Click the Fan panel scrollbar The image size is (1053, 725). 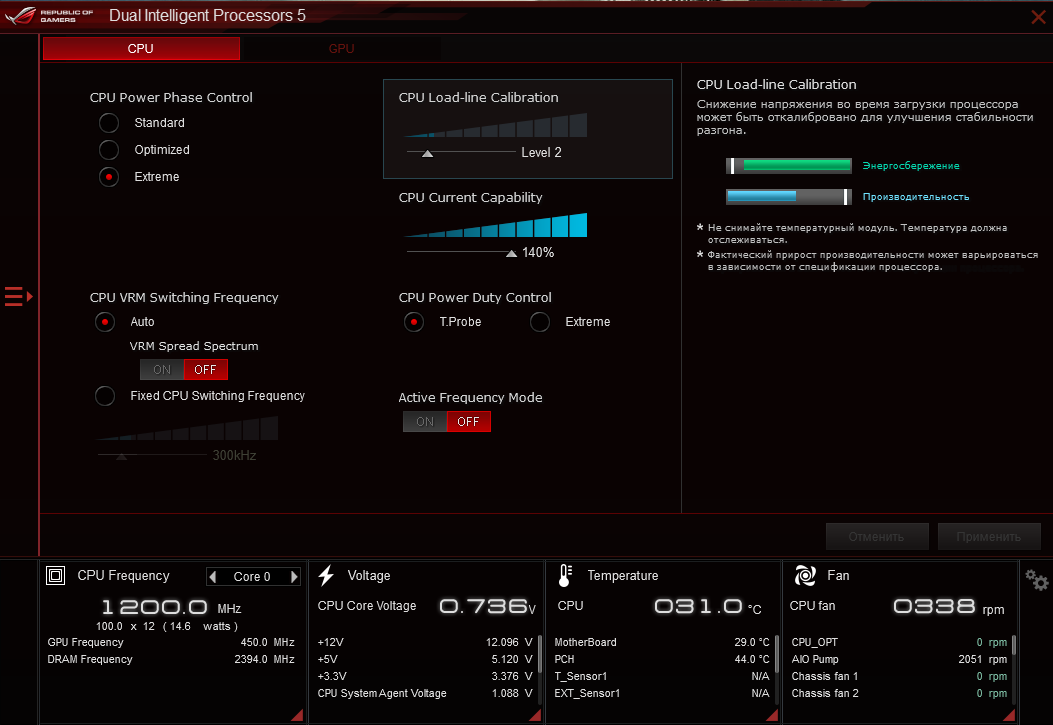click(x=1013, y=645)
